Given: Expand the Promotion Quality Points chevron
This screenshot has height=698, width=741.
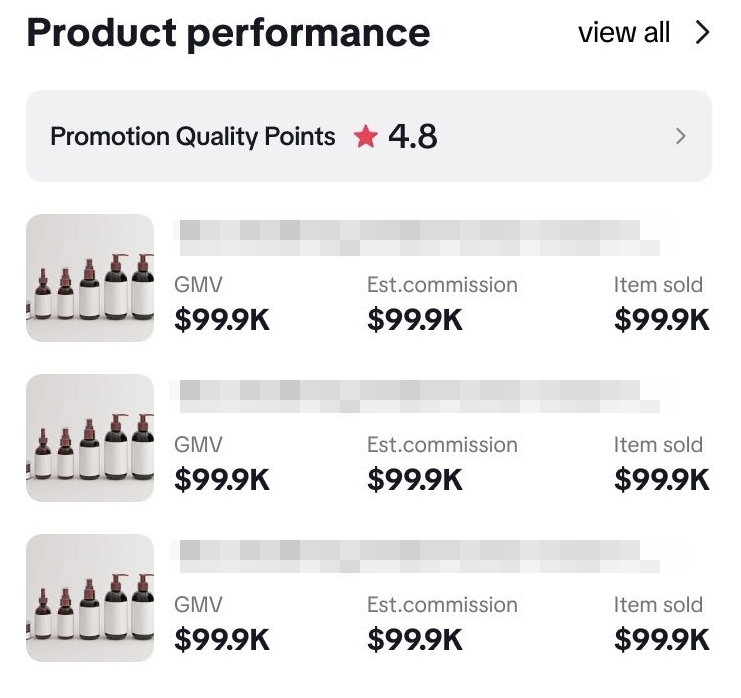Looking at the screenshot, I should [681, 136].
